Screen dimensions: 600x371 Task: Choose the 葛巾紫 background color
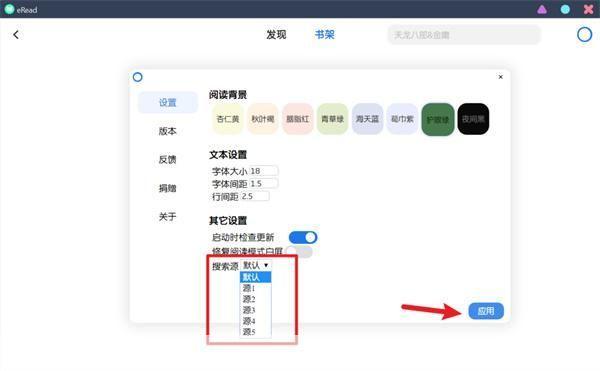(402, 119)
